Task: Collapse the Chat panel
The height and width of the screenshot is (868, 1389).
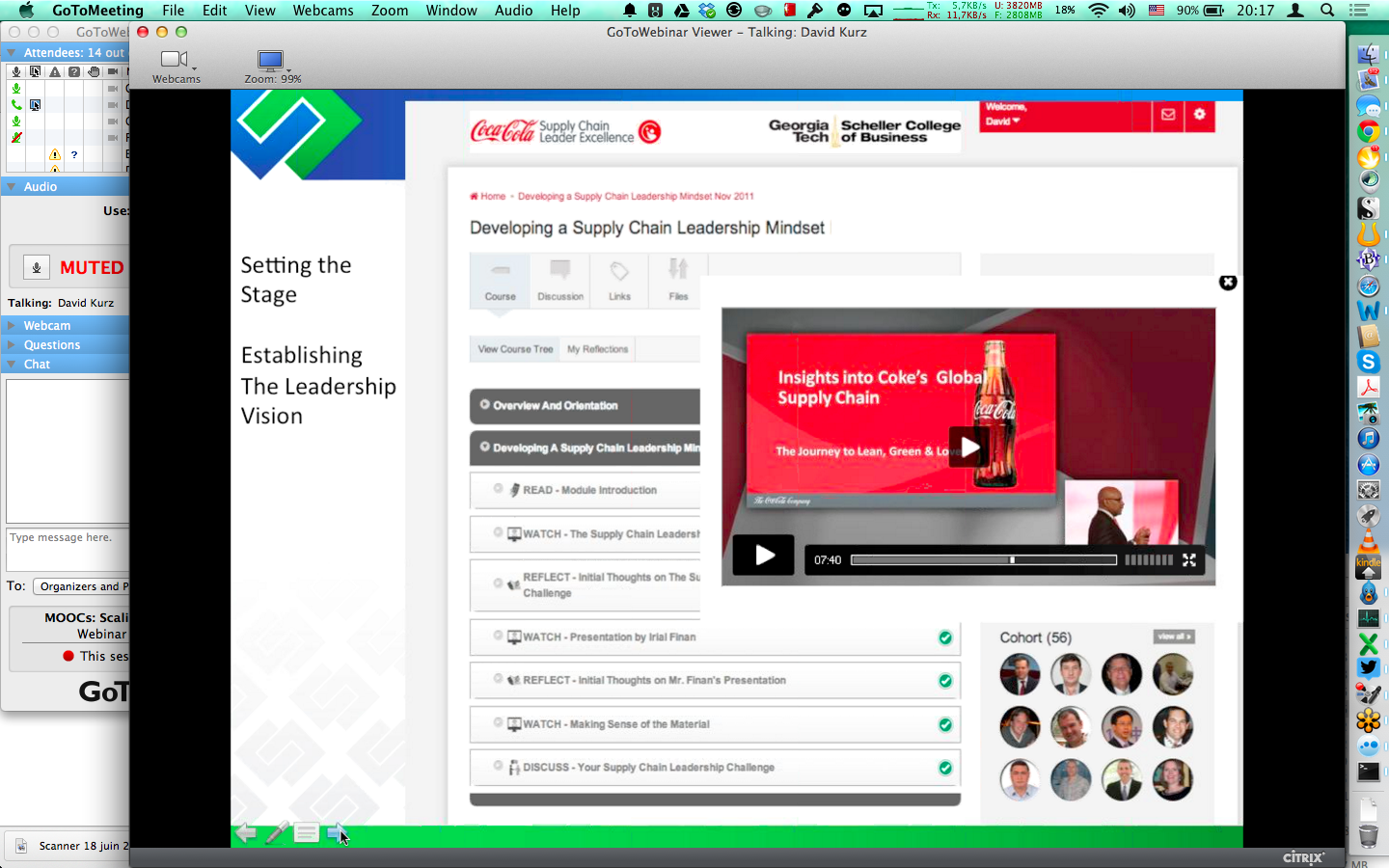Action: pyautogui.click(x=12, y=364)
